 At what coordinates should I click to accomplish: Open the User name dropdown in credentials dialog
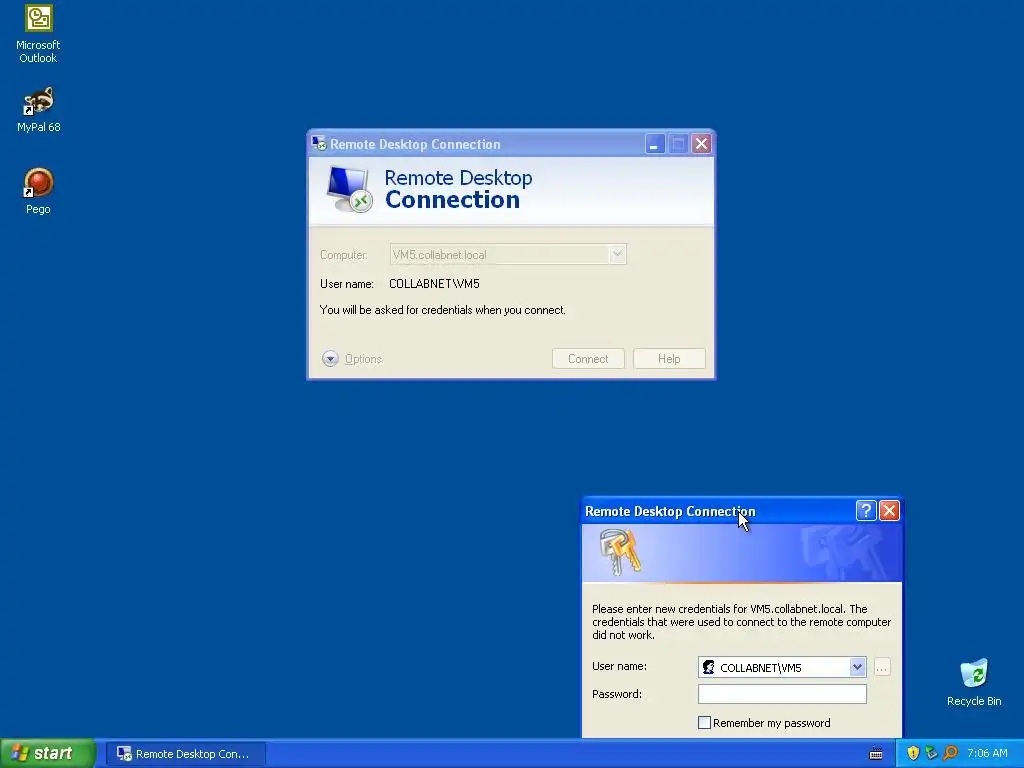[x=857, y=667]
